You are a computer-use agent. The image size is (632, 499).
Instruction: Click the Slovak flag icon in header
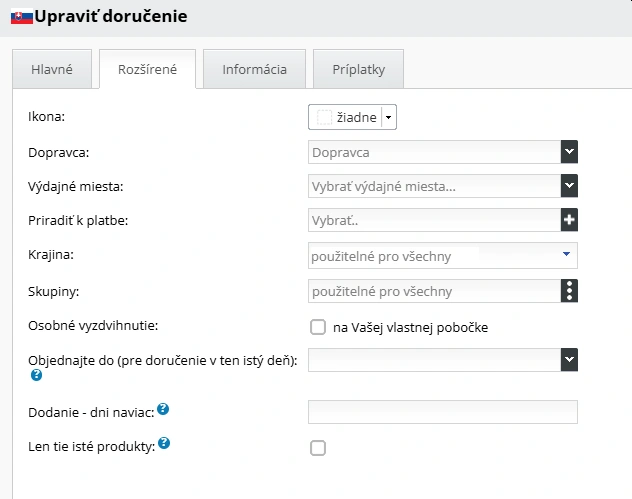(22, 17)
